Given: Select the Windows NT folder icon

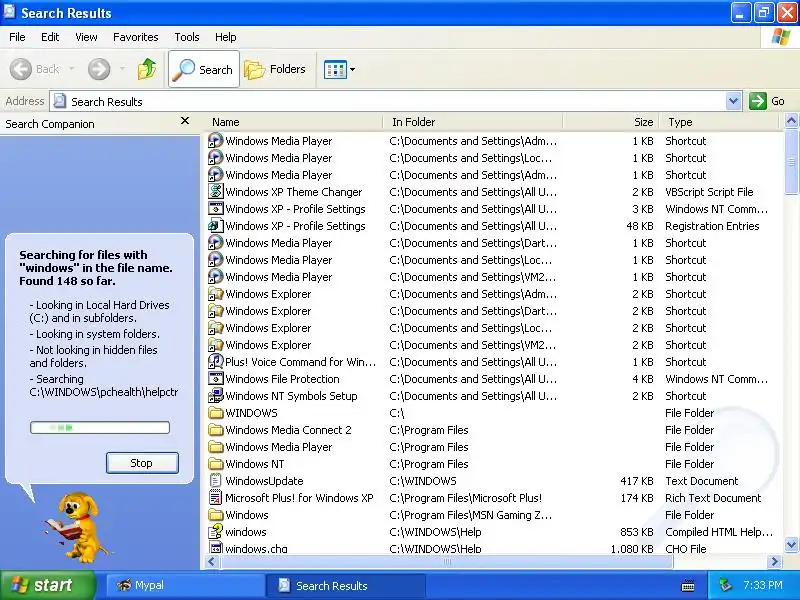Looking at the screenshot, I should coord(216,463).
